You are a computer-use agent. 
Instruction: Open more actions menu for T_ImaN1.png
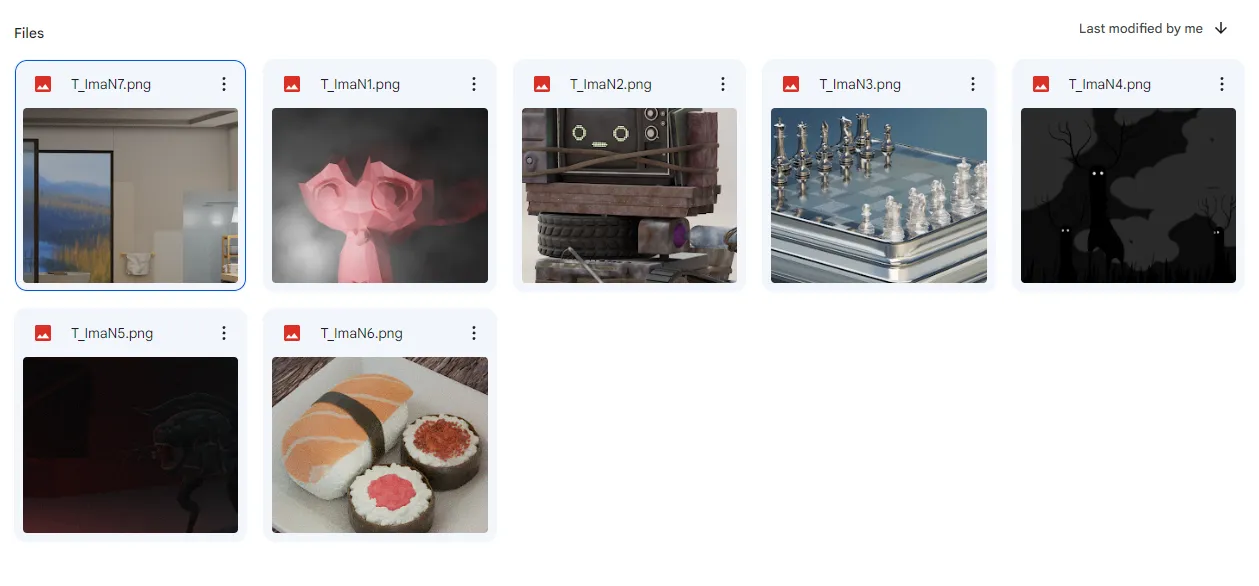[474, 84]
